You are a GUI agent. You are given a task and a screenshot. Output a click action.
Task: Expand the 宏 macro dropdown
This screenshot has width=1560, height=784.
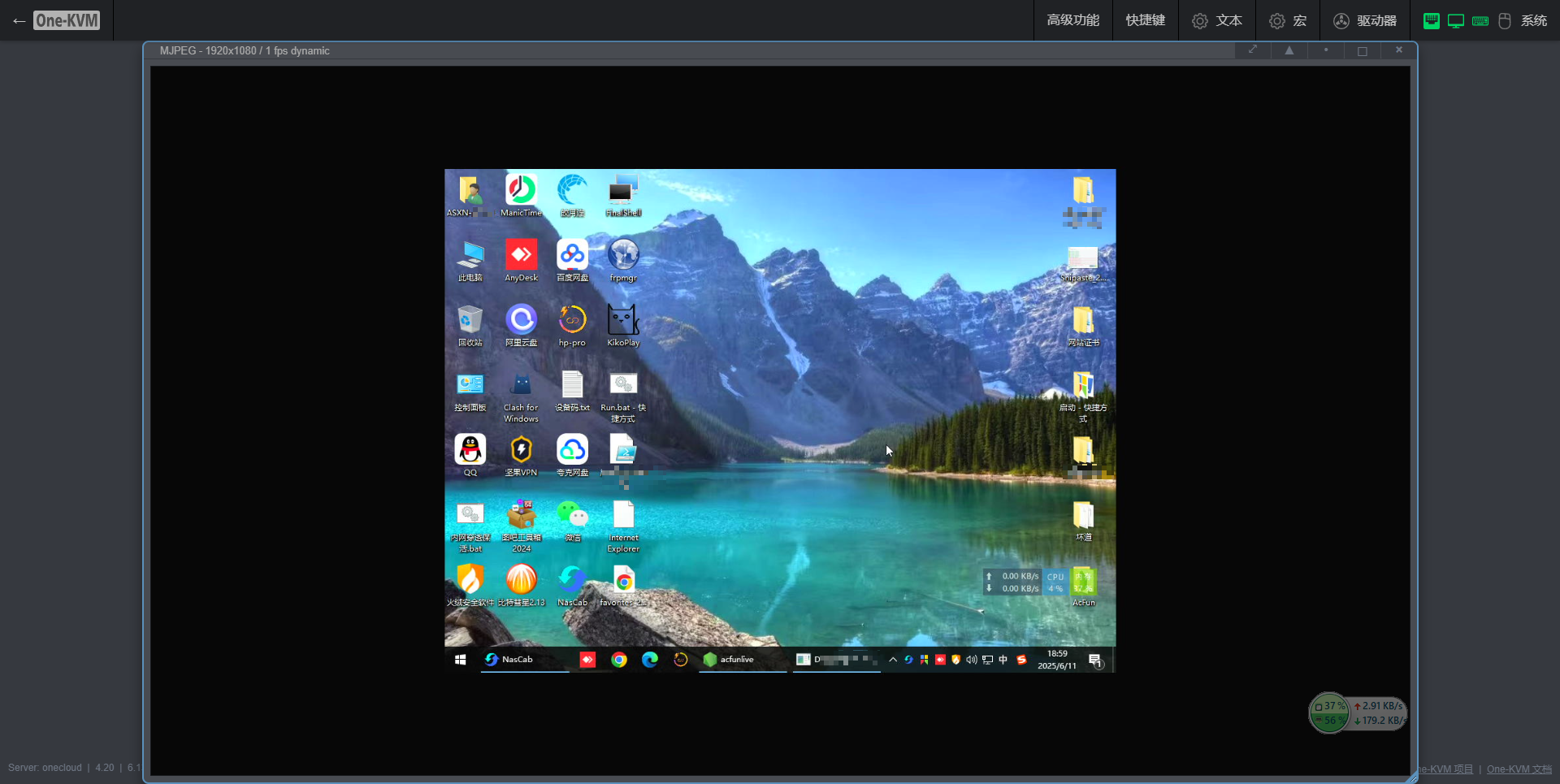coord(1288,20)
